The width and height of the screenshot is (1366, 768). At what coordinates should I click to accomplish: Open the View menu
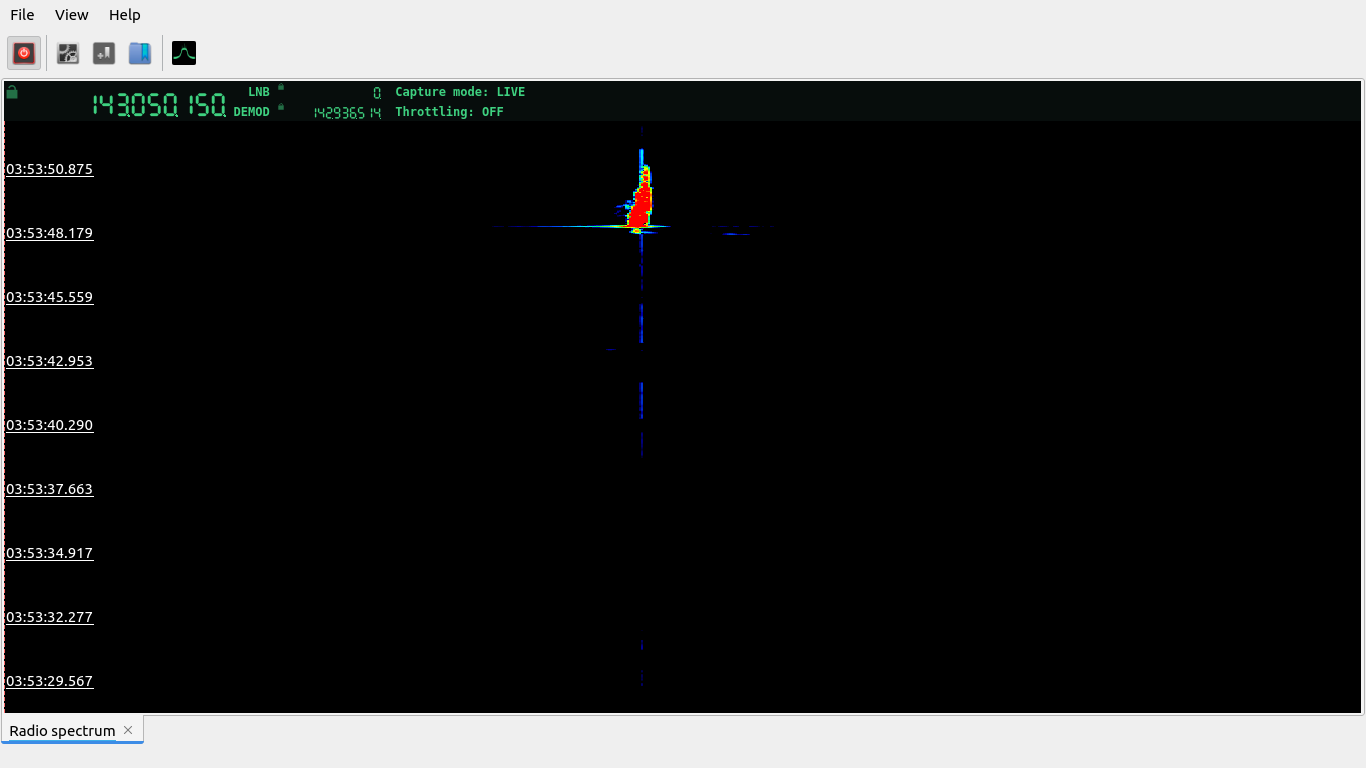pyautogui.click(x=72, y=15)
